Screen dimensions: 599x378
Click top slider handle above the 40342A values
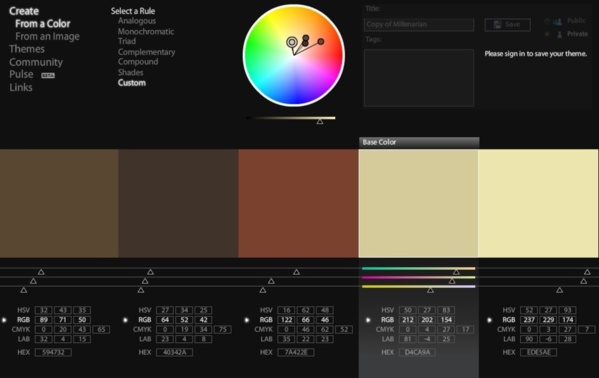[151, 272]
